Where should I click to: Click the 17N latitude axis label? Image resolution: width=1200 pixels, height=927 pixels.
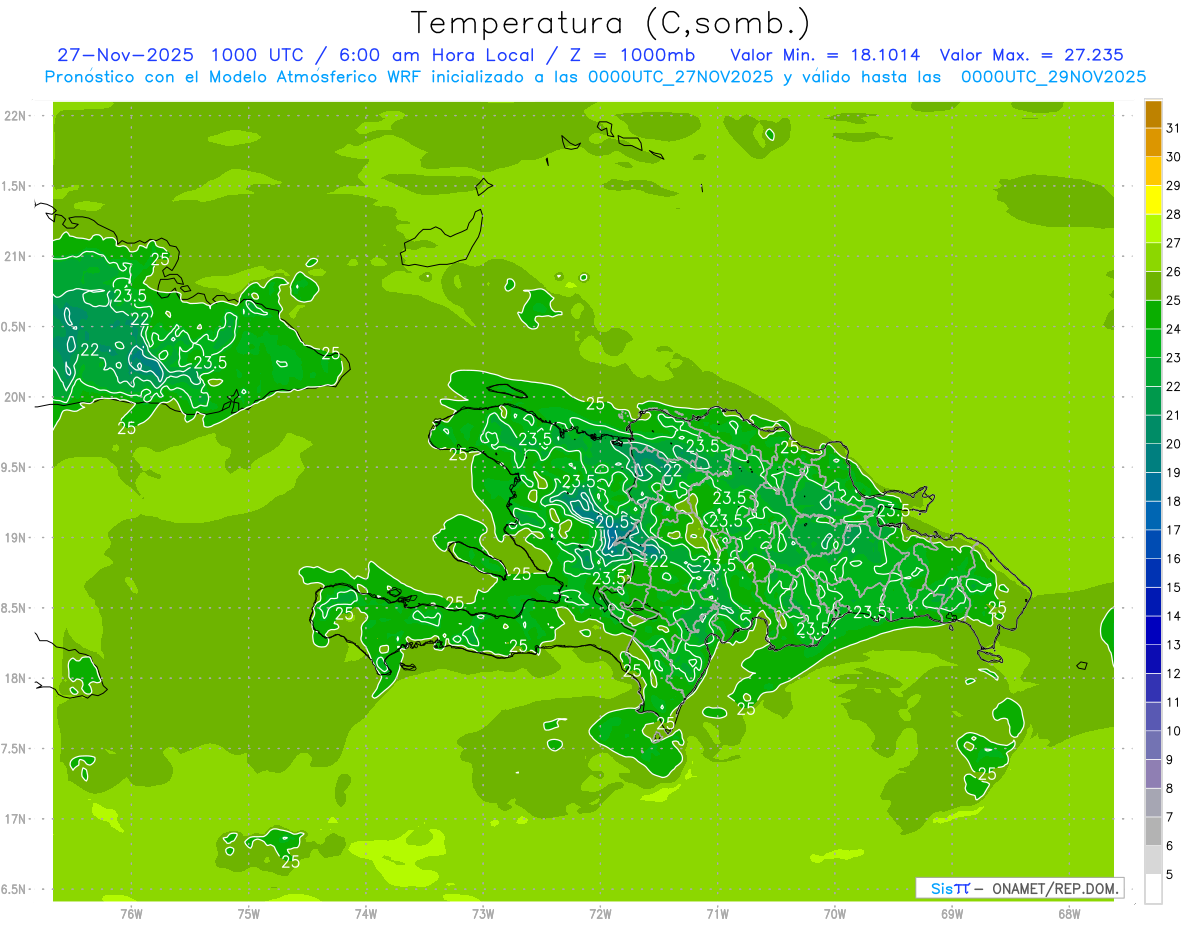(x=16, y=819)
